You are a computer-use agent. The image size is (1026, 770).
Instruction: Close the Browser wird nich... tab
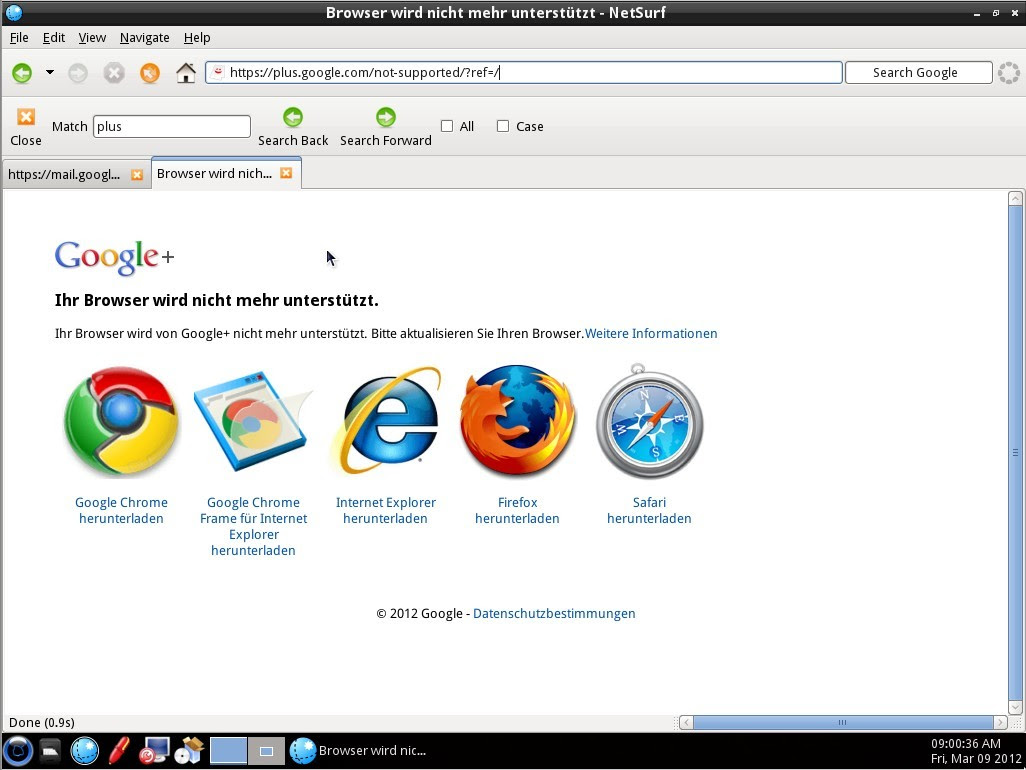tap(286, 173)
